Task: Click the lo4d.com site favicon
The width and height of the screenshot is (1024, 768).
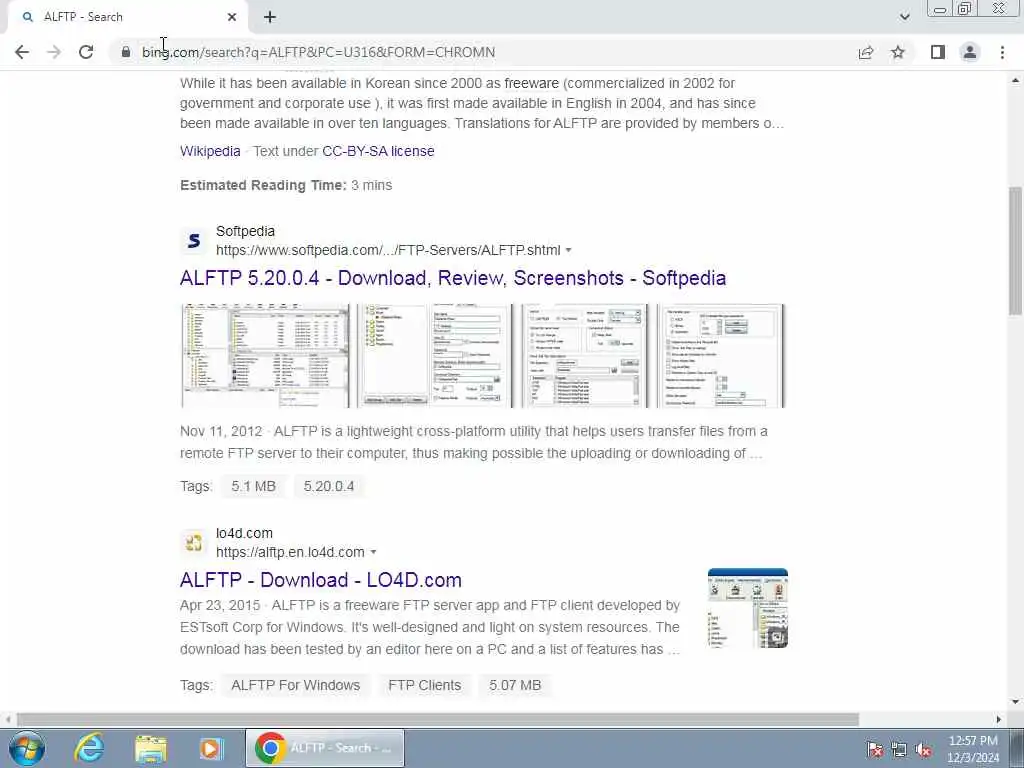Action: (193, 543)
